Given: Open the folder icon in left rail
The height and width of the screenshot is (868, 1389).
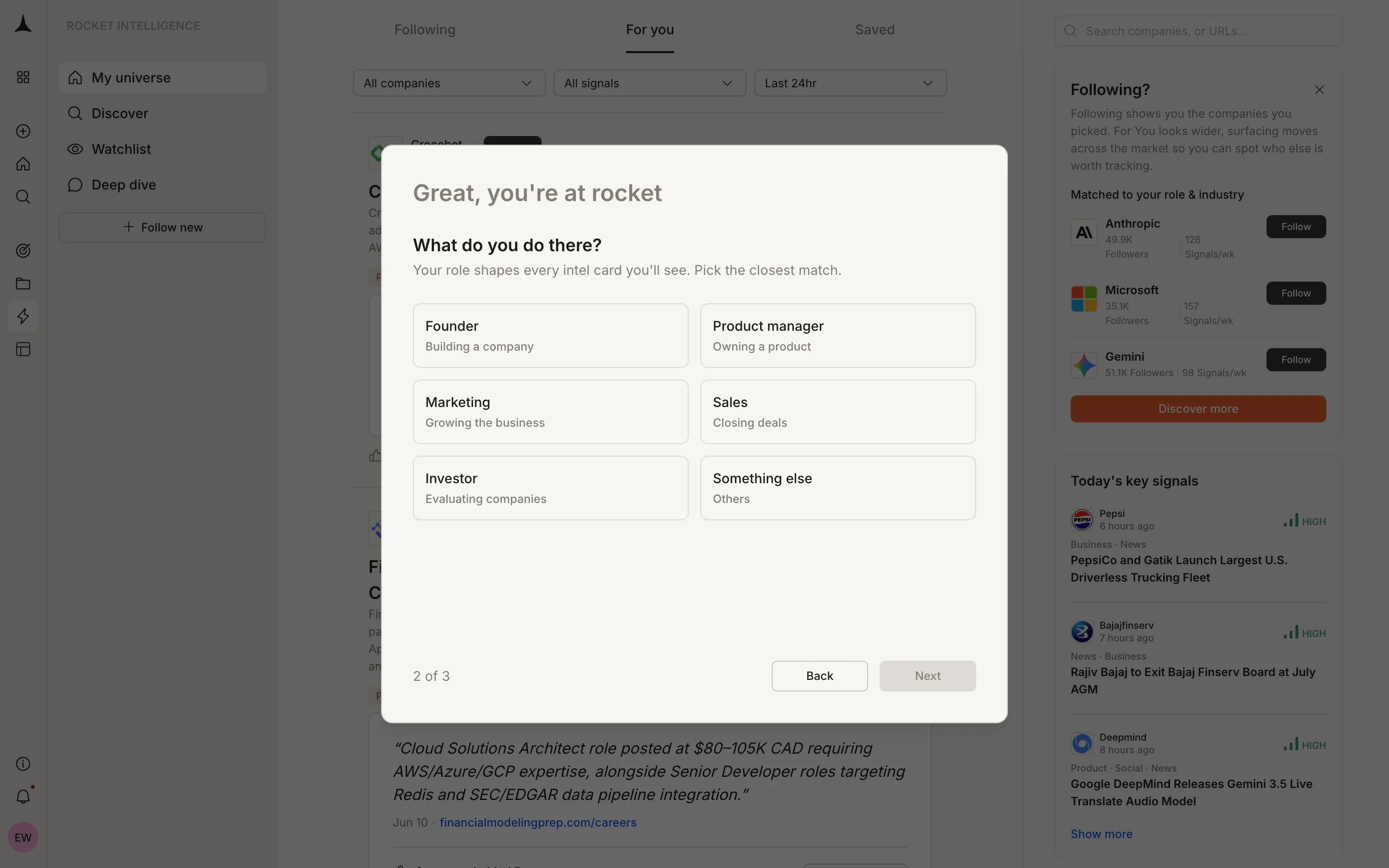Looking at the screenshot, I should tap(23, 284).
